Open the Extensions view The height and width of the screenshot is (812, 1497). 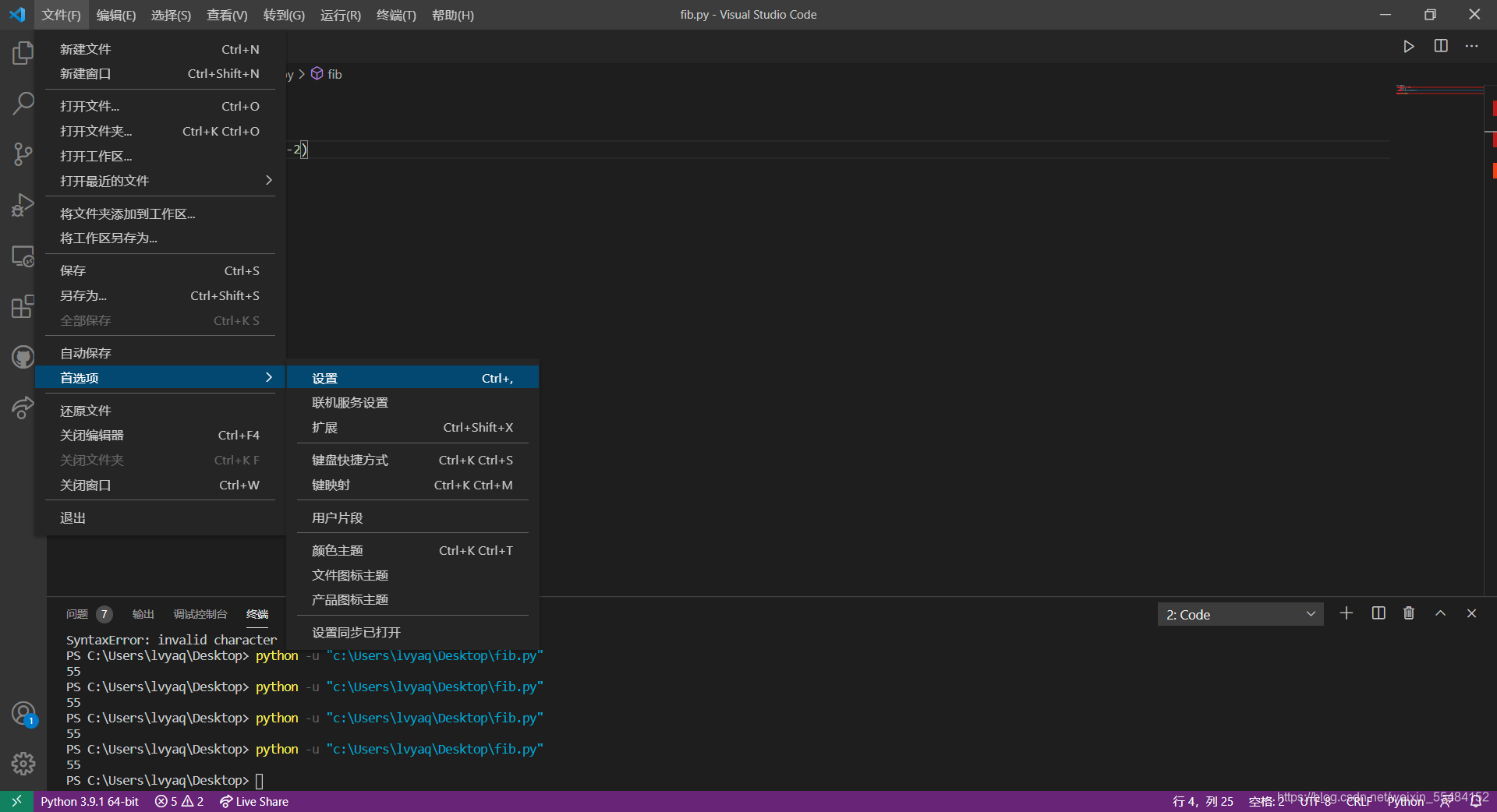23,306
